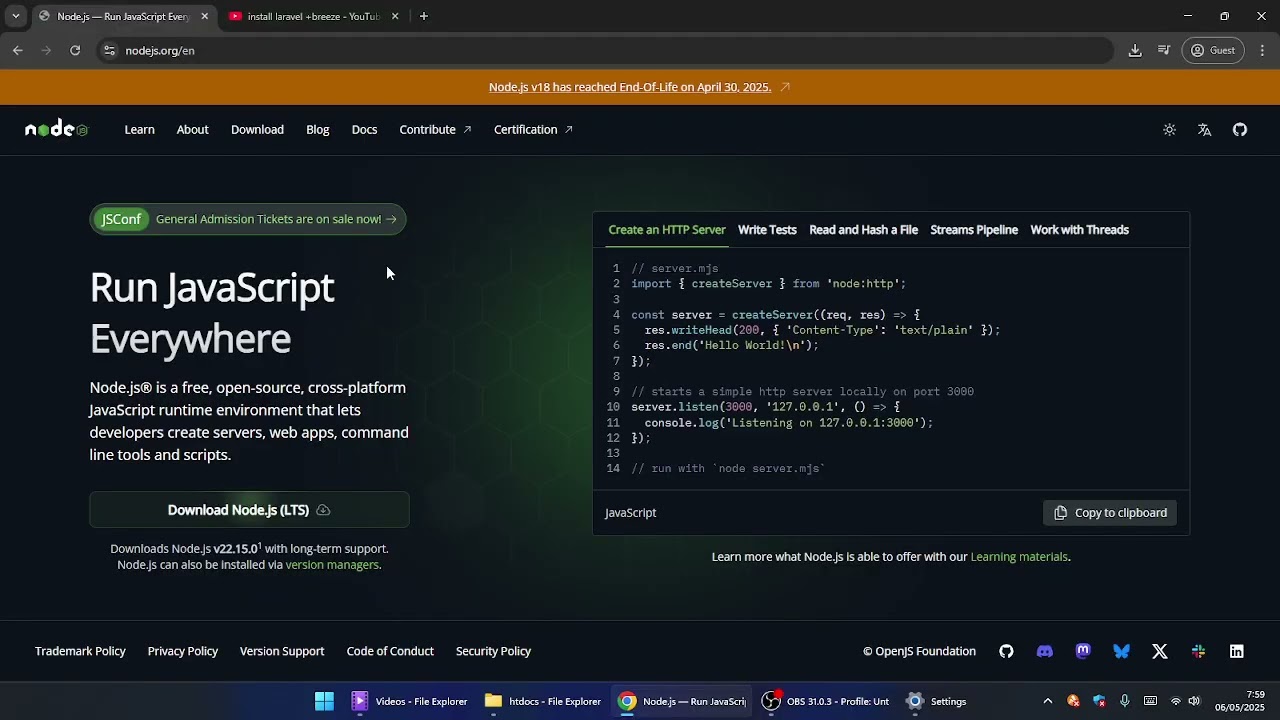Open Settings from the taskbar
This screenshot has height=720, width=1280.
(937, 701)
